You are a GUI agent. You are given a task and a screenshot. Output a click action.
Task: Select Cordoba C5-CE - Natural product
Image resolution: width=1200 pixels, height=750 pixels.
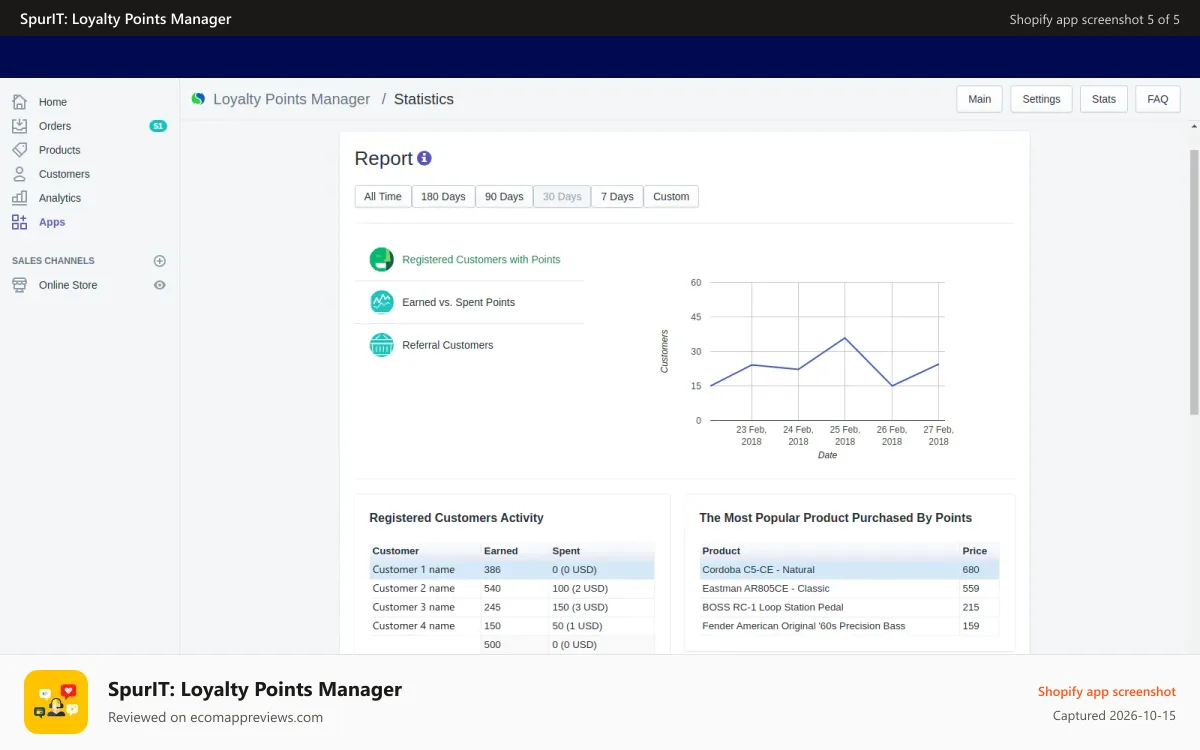758,570
